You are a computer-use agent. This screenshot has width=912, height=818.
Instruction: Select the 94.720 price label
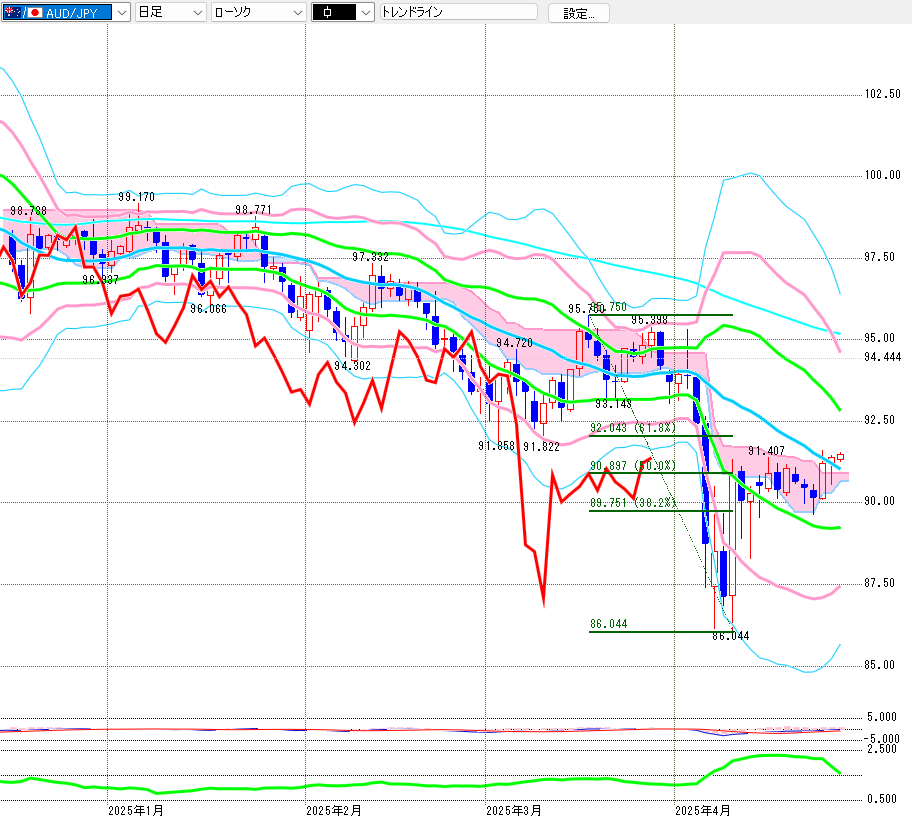tap(514, 343)
